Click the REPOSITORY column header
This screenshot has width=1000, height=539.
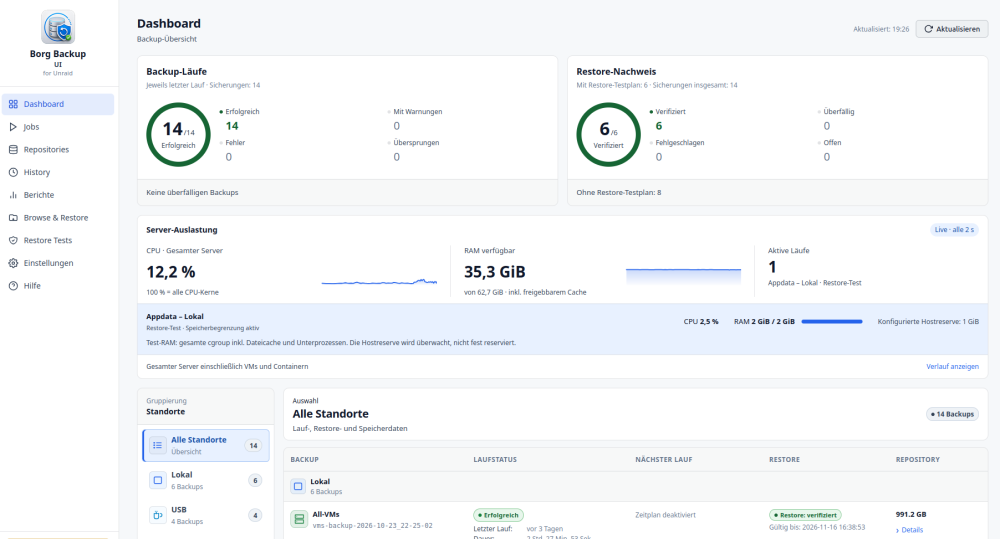(x=917, y=459)
